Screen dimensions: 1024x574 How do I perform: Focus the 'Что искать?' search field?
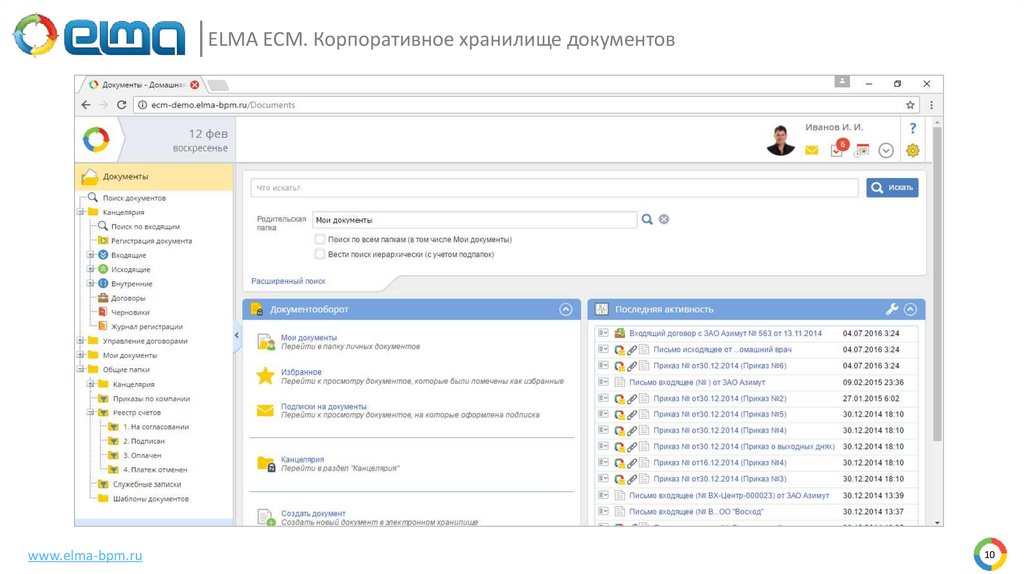(x=554, y=188)
